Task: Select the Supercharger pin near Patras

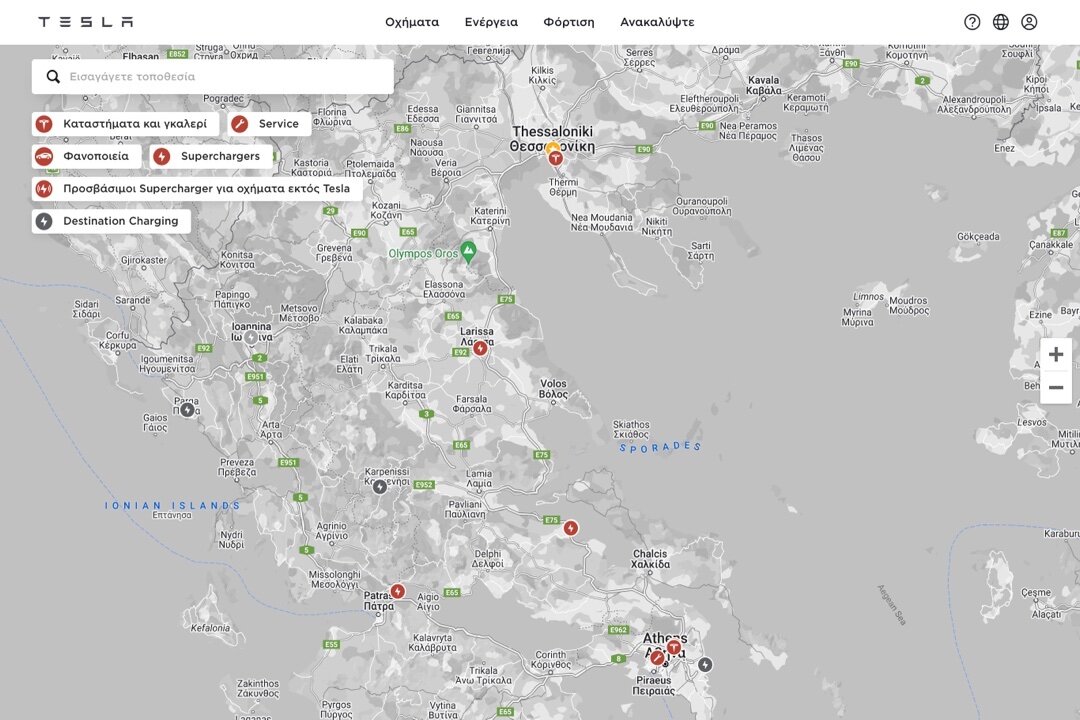Action: tap(397, 591)
